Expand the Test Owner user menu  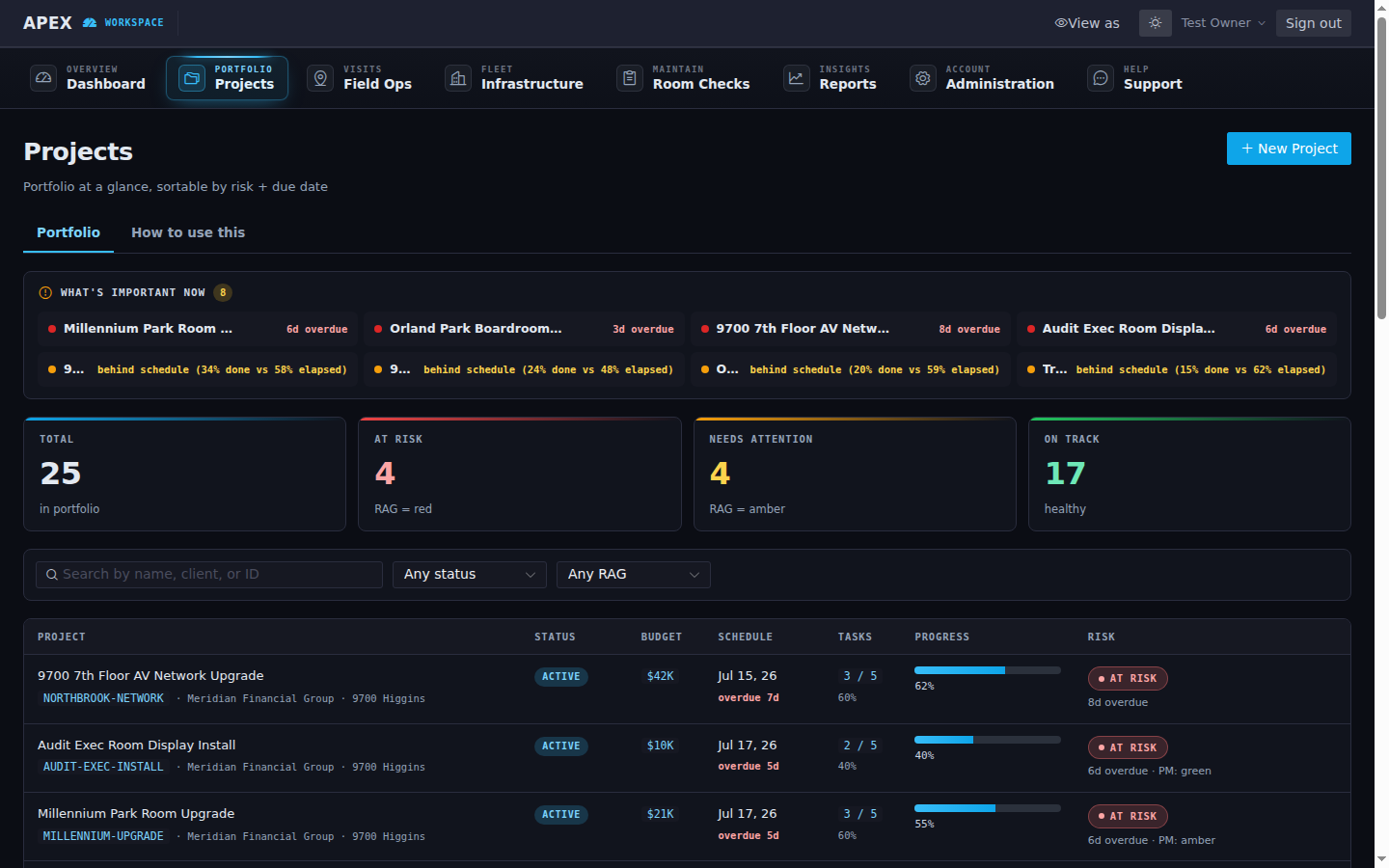[1223, 23]
